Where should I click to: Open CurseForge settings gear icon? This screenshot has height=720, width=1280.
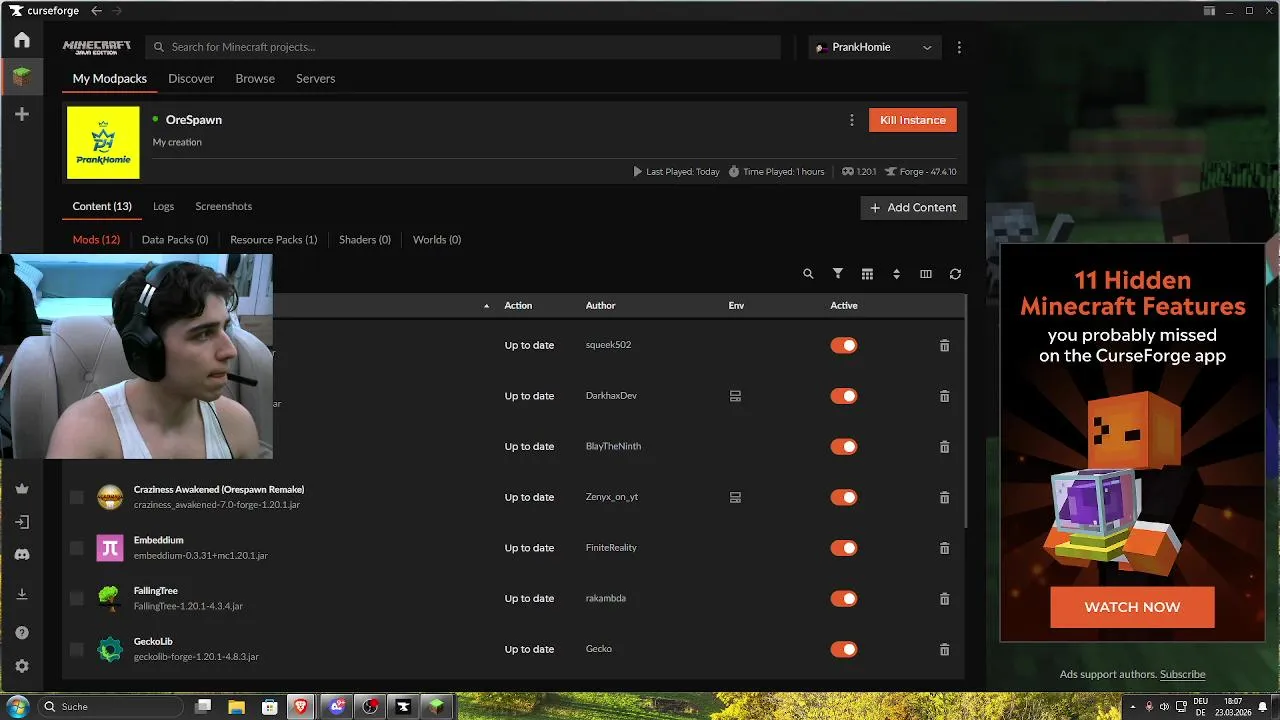pyautogui.click(x=22, y=666)
